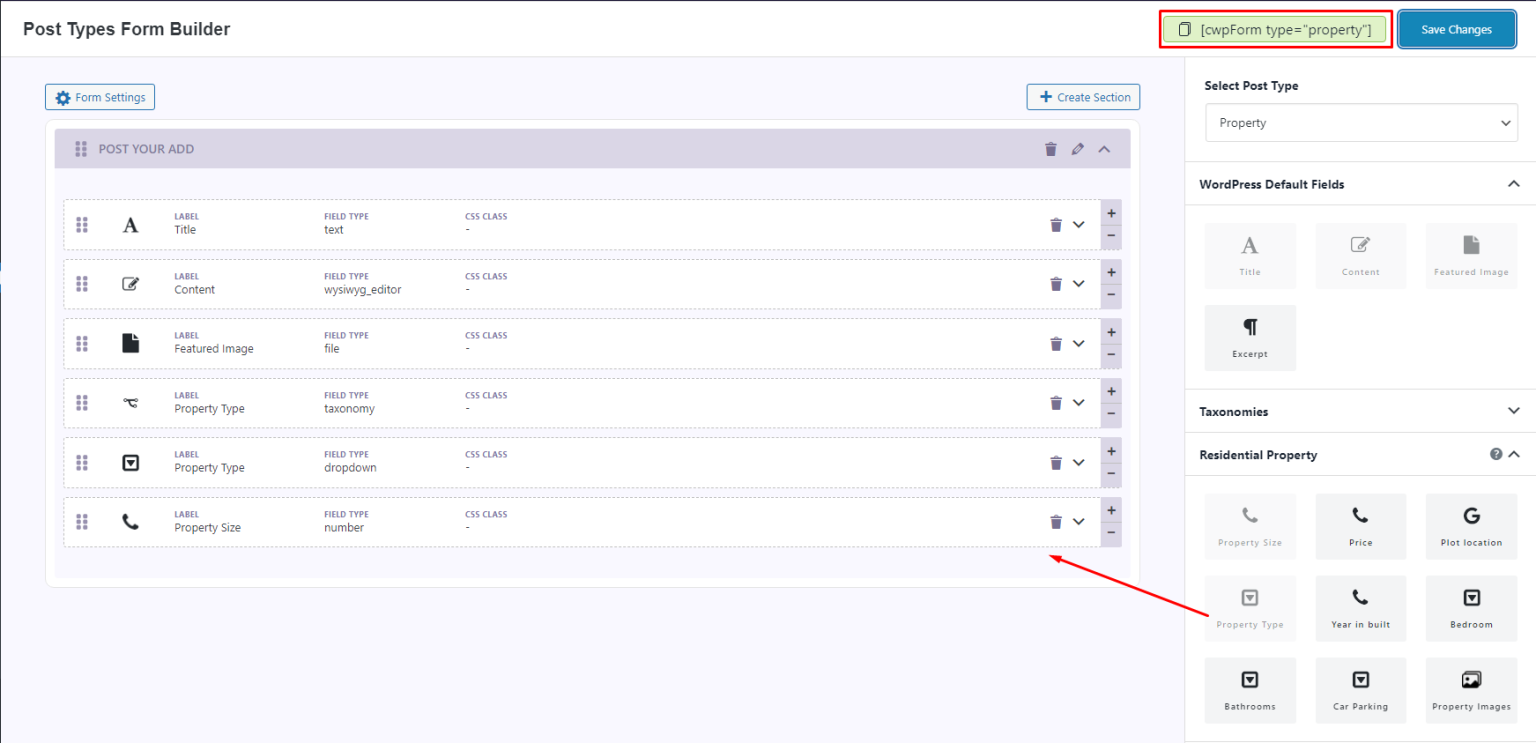Click the Property Images field icon
The image size is (1536, 743).
pos(1470,690)
